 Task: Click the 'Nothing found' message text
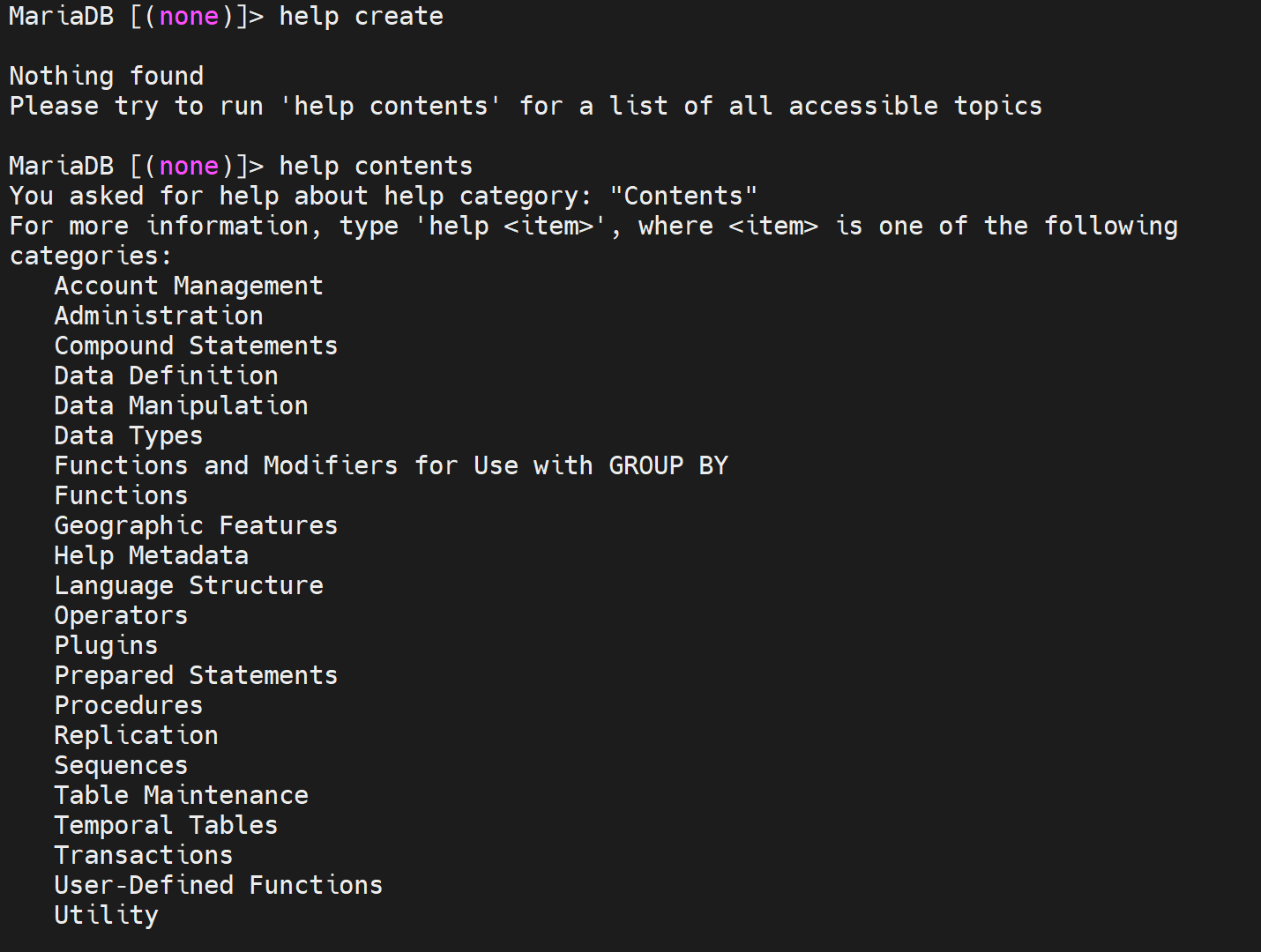click(106, 76)
